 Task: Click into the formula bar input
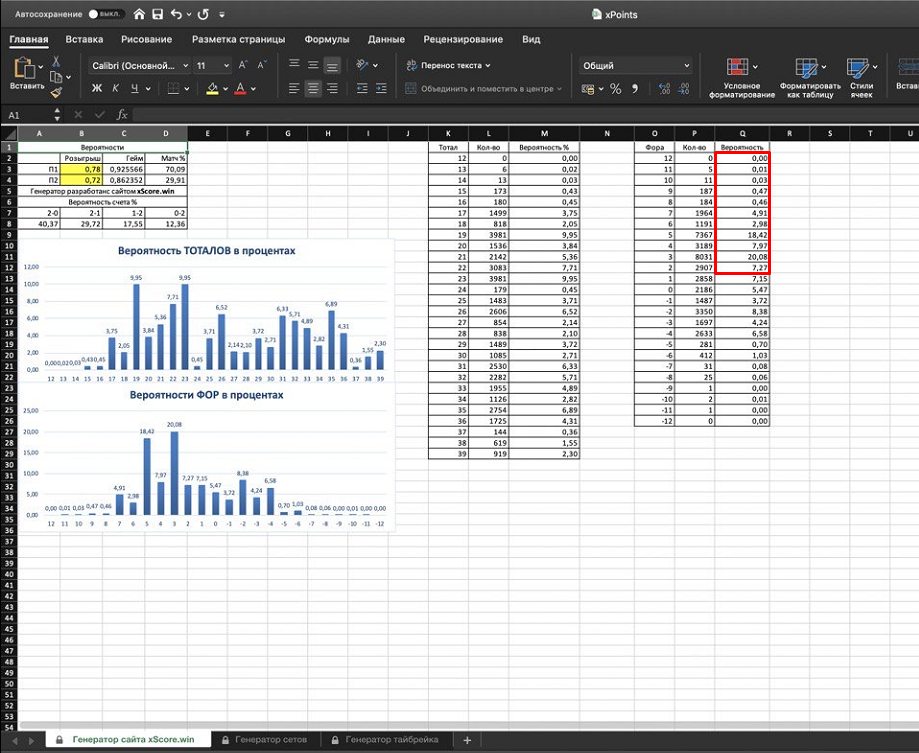click(525, 115)
